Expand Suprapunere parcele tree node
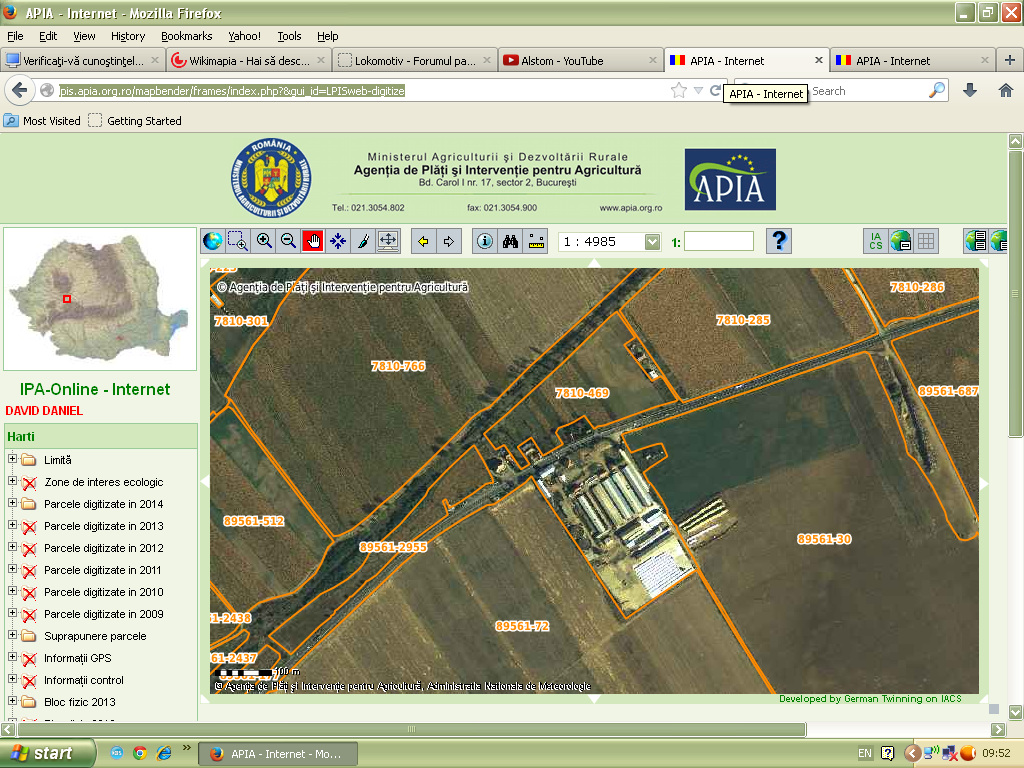This screenshot has height=768, width=1024. 12,635
